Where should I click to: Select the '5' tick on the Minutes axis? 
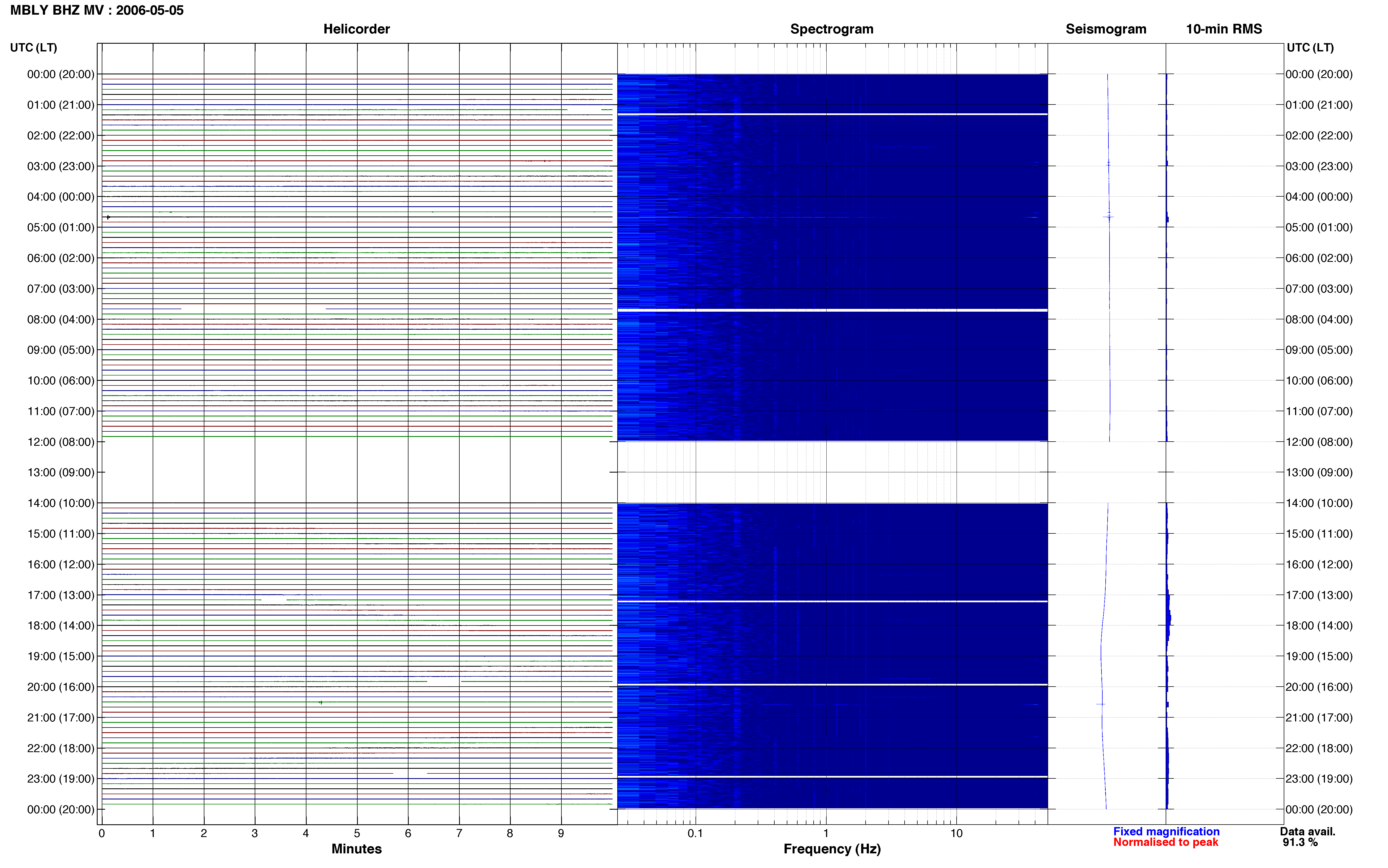point(357,833)
